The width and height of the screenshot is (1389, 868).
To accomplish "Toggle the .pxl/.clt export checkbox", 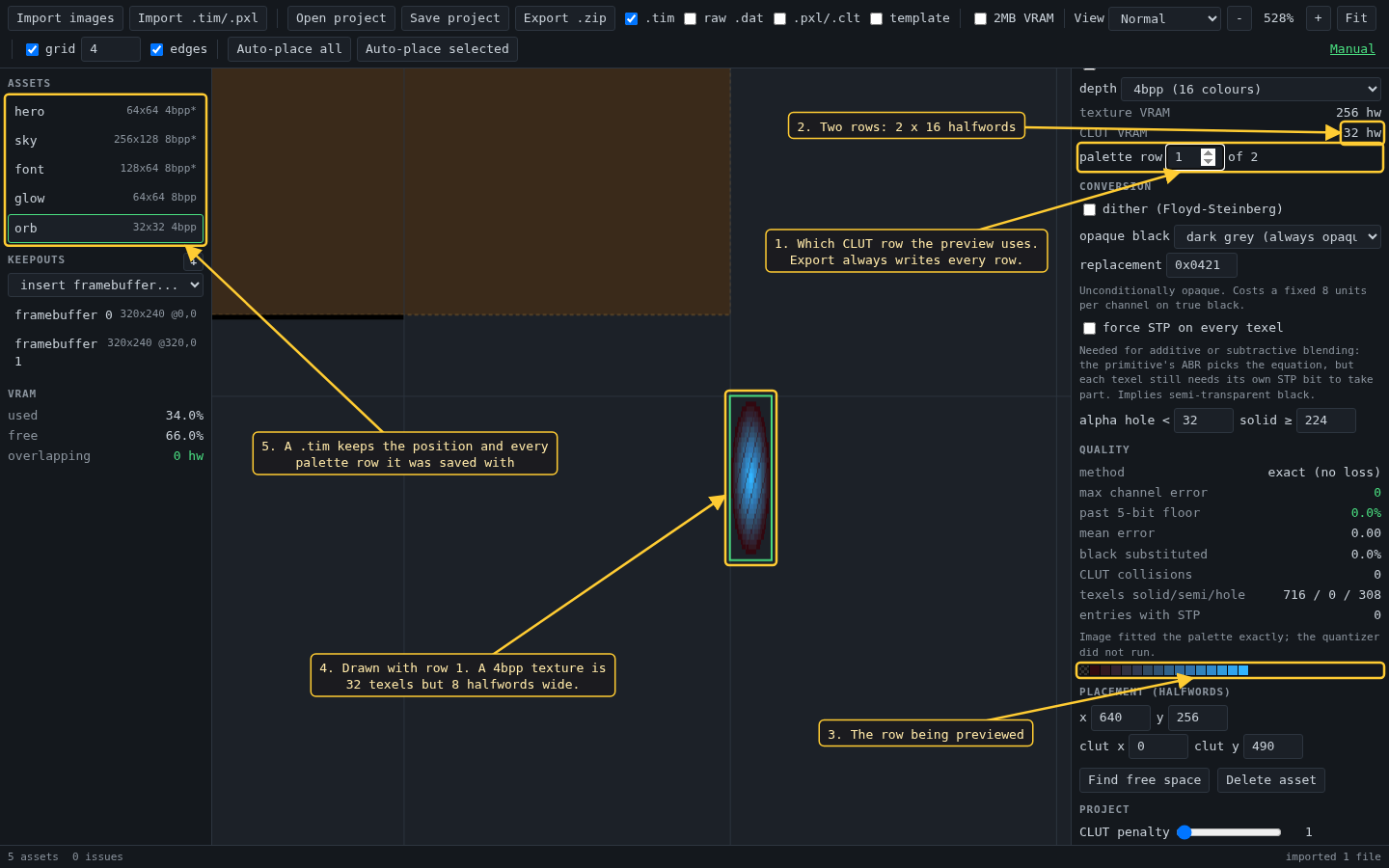I will (x=779, y=18).
